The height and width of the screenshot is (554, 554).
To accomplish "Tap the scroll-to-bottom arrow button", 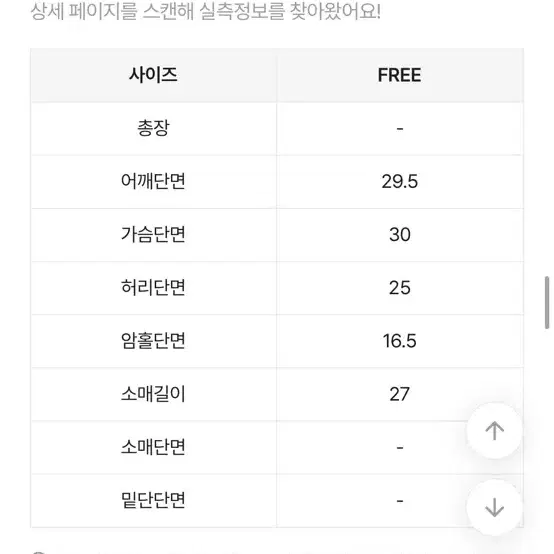I will [494, 507].
